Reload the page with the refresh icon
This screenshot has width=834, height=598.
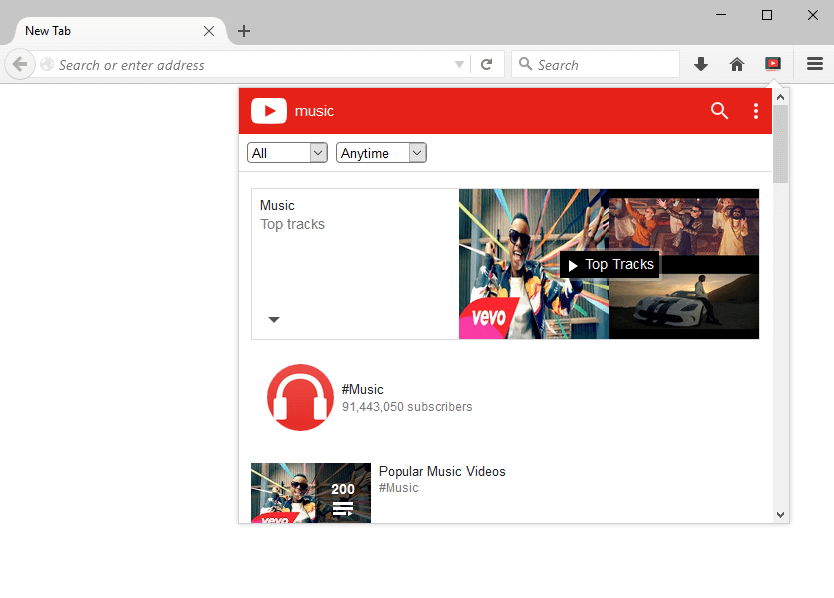486,64
